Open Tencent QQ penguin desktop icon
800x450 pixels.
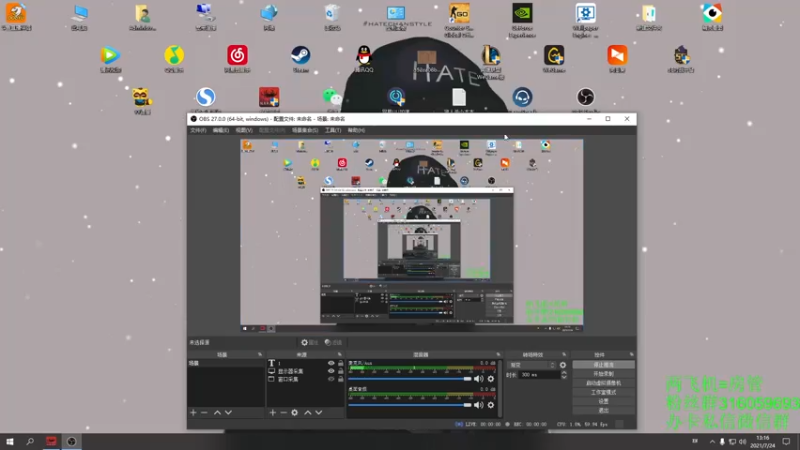coord(364,59)
